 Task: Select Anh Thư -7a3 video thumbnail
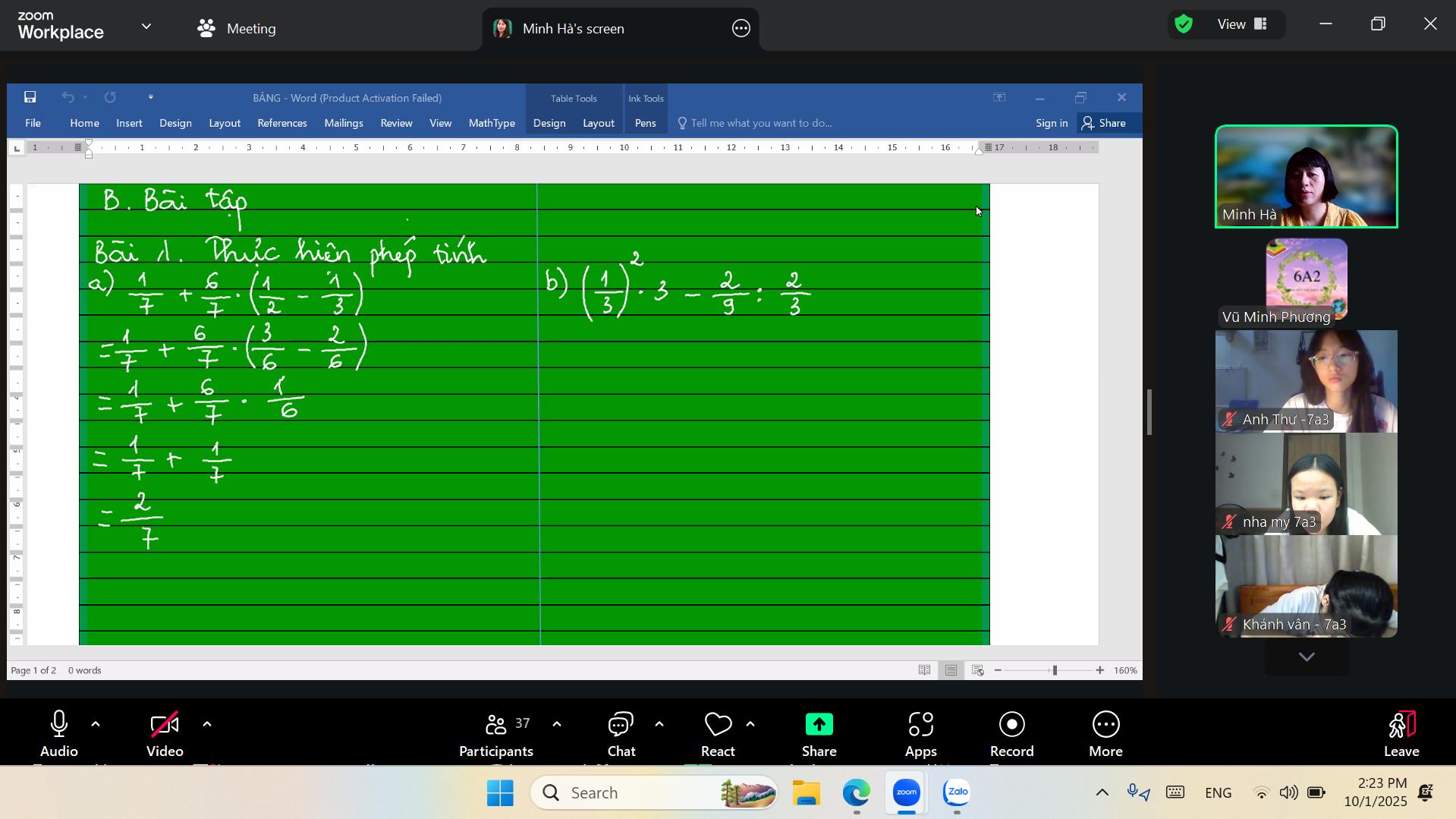coord(1306,381)
